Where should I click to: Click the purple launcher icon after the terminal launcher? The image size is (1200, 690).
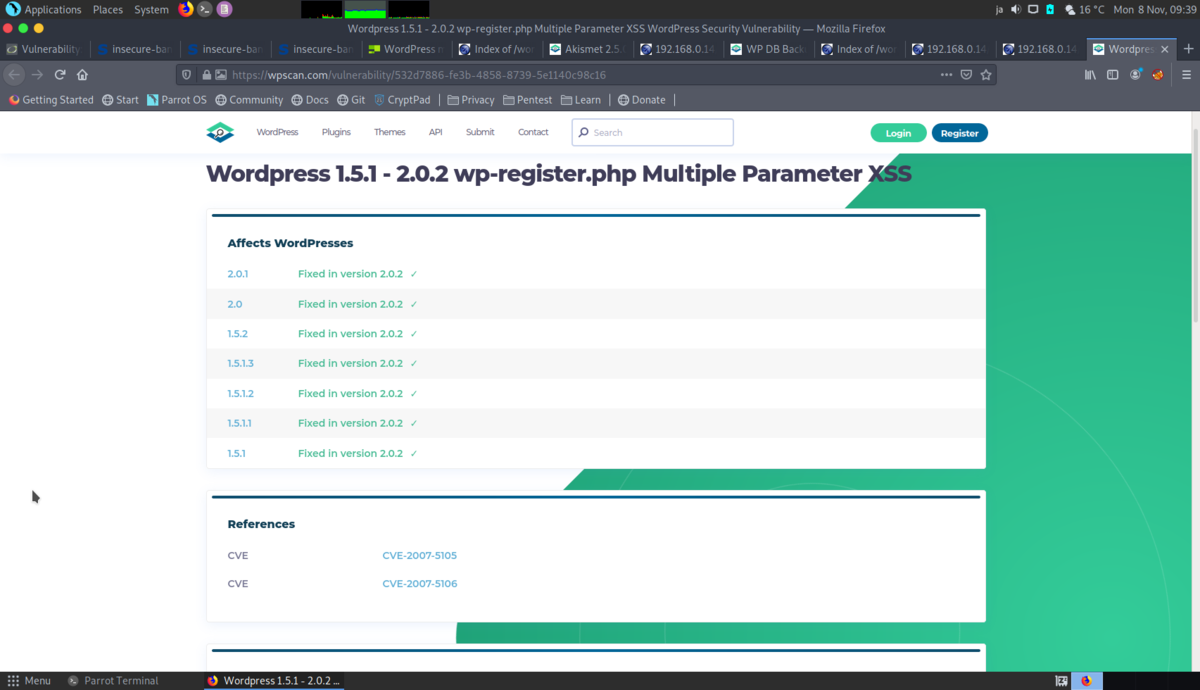pos(224,9)
